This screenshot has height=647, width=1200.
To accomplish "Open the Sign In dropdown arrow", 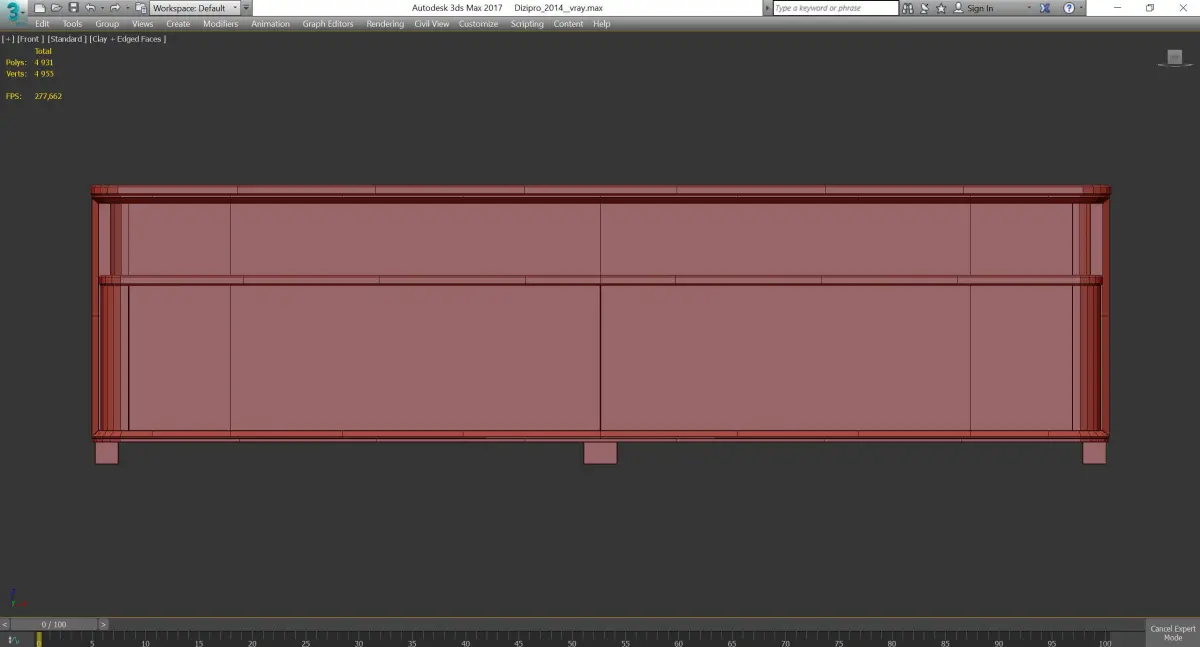I will click(1029, 8).
